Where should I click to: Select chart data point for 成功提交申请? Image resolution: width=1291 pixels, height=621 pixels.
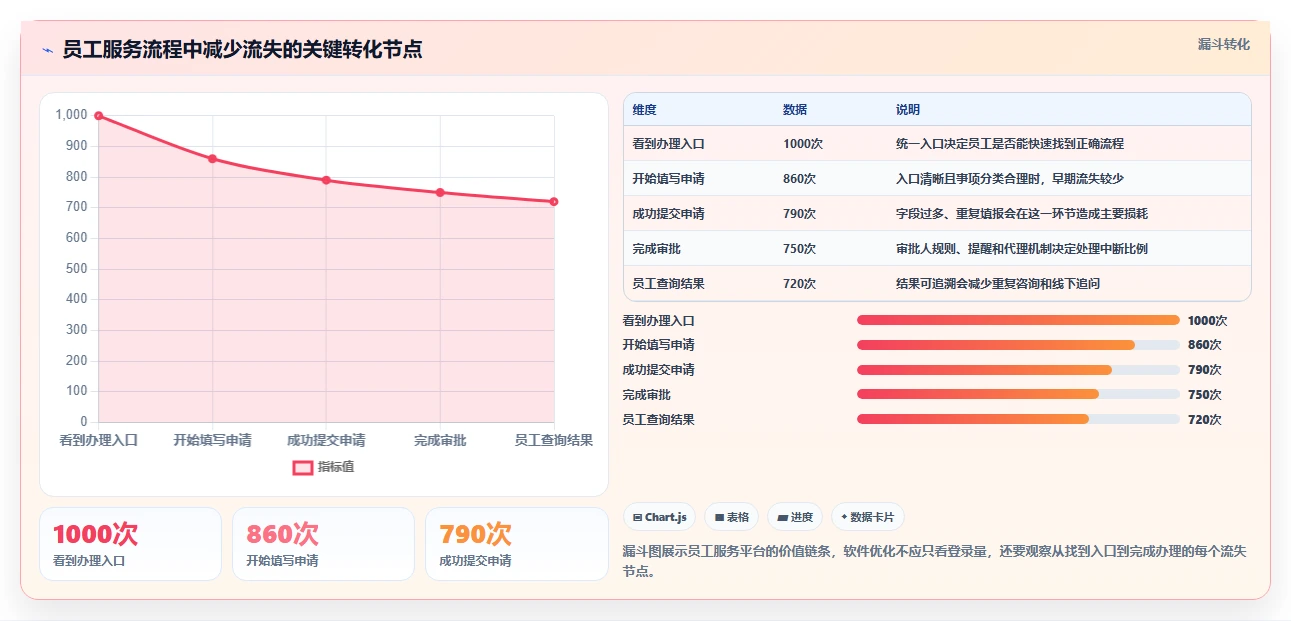pos(326,180)
